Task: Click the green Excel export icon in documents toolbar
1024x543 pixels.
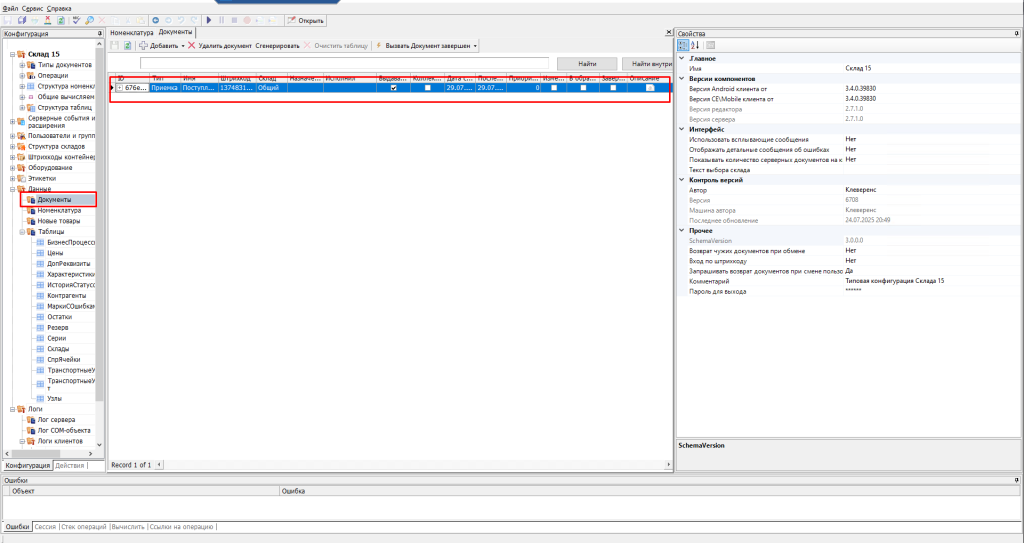Action: pos(127,46)
